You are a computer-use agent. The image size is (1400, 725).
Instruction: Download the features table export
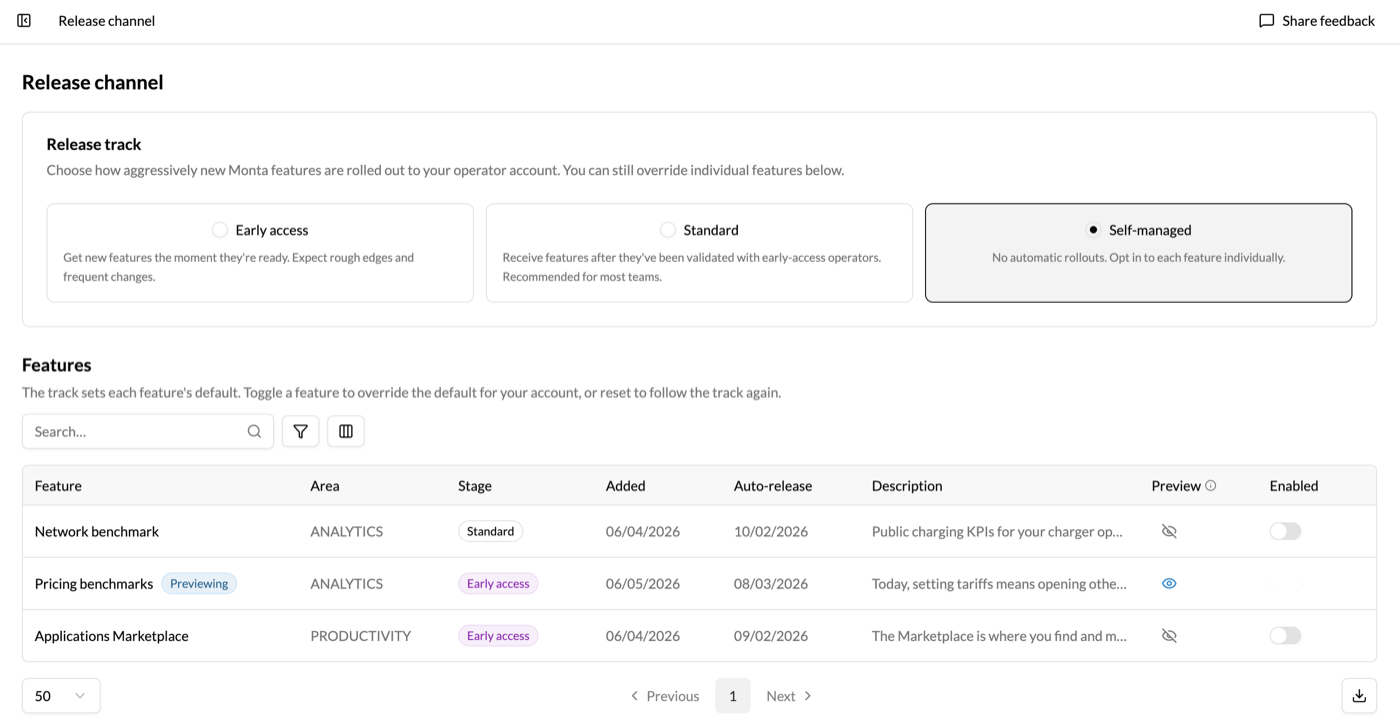click(x=1359, y=696)
